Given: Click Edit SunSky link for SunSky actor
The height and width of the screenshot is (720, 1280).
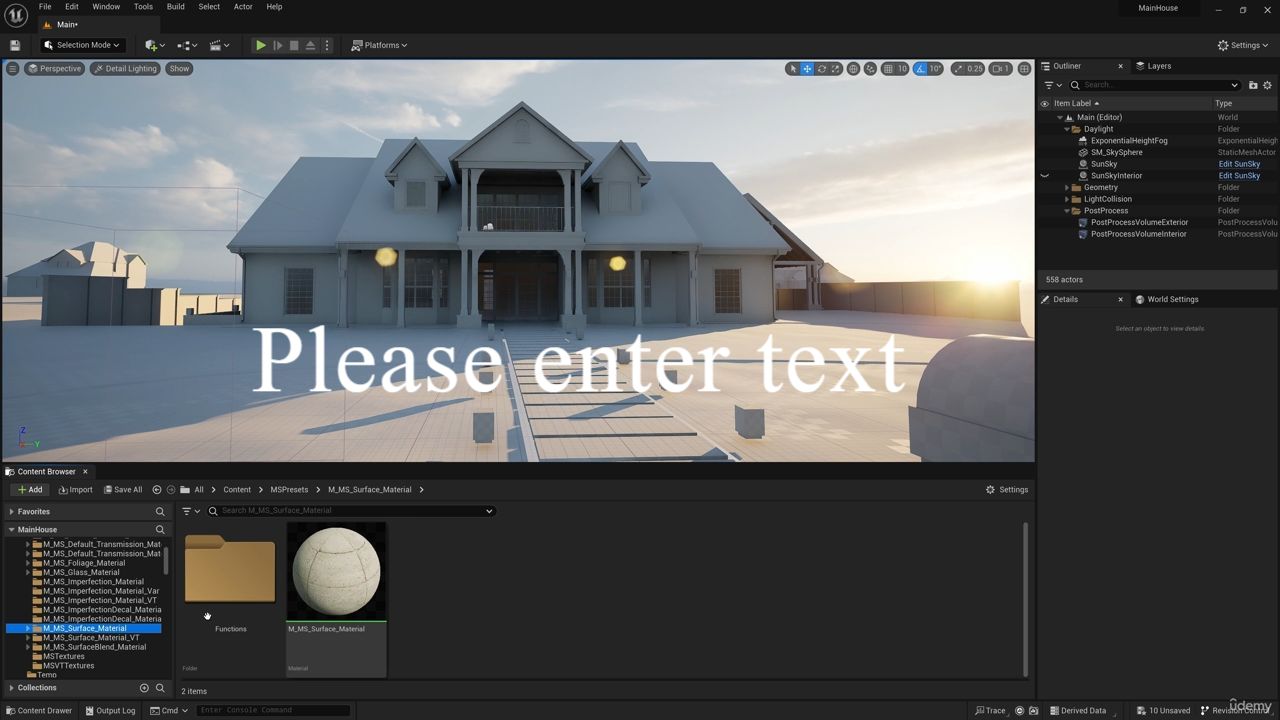Looking at the screenshot, I should (x=1239, y=164).
